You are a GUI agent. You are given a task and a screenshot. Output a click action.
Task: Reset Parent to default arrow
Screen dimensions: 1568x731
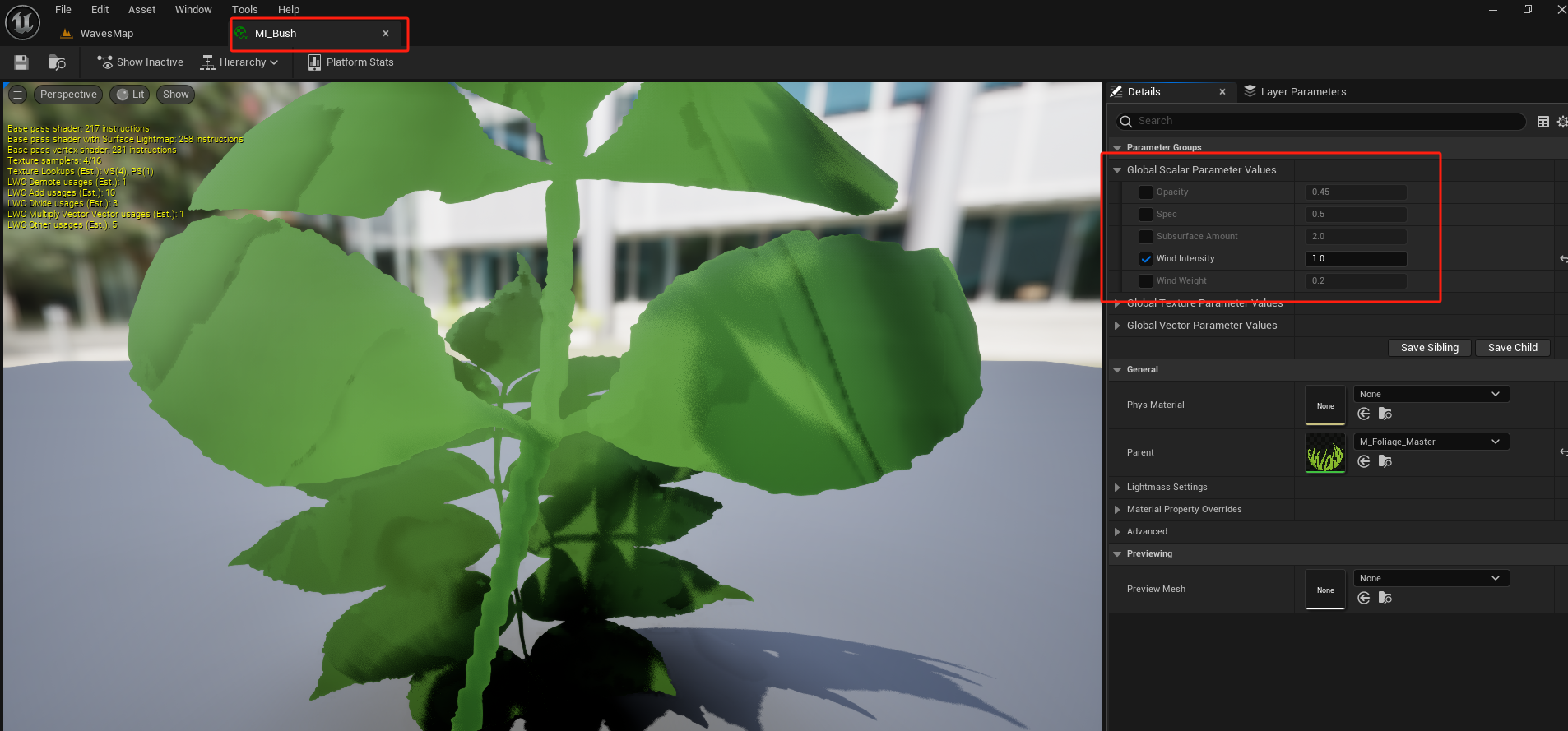[1563, 452]
